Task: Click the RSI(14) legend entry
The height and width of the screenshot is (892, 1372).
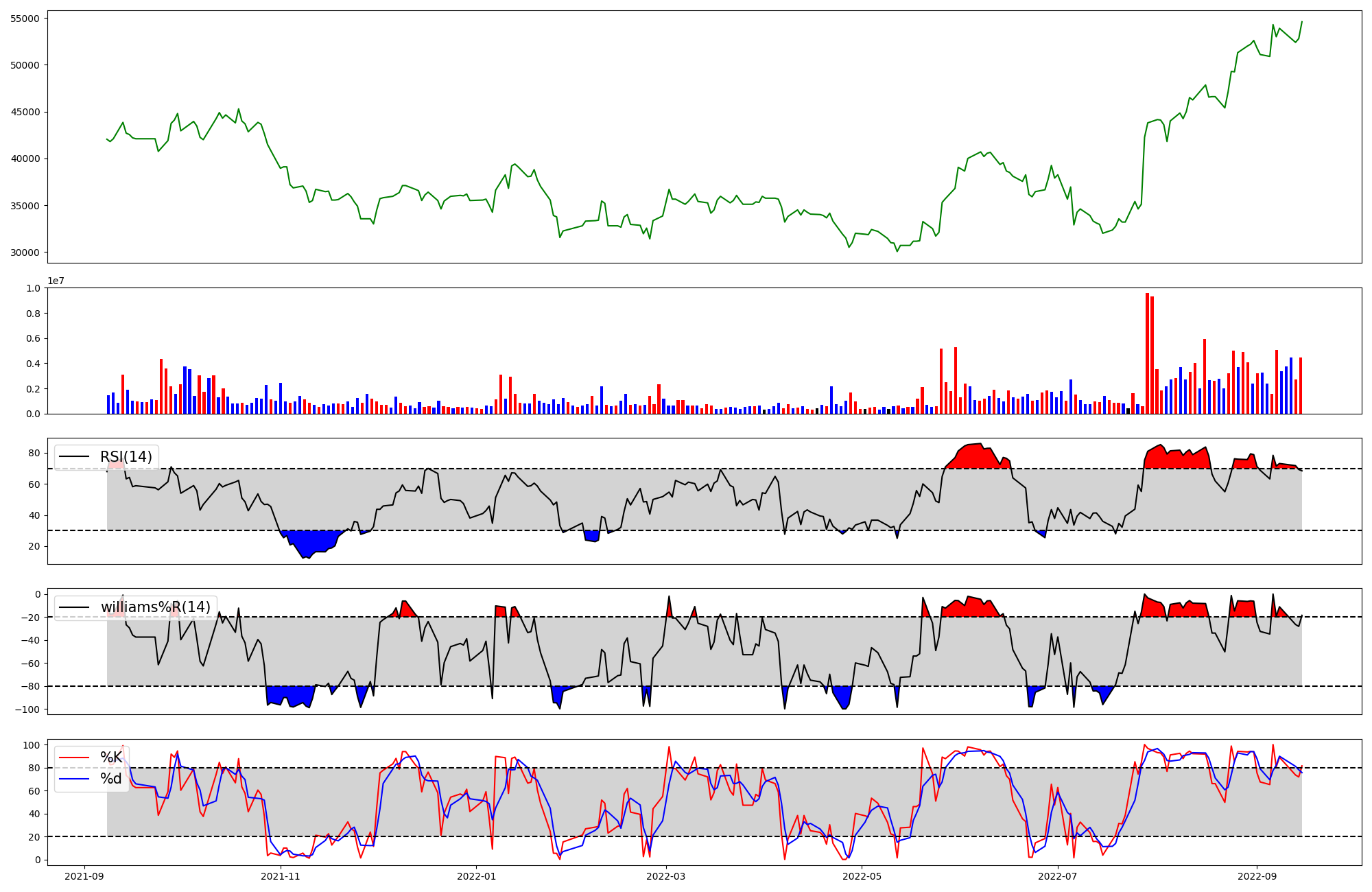Action: (126, 457)
